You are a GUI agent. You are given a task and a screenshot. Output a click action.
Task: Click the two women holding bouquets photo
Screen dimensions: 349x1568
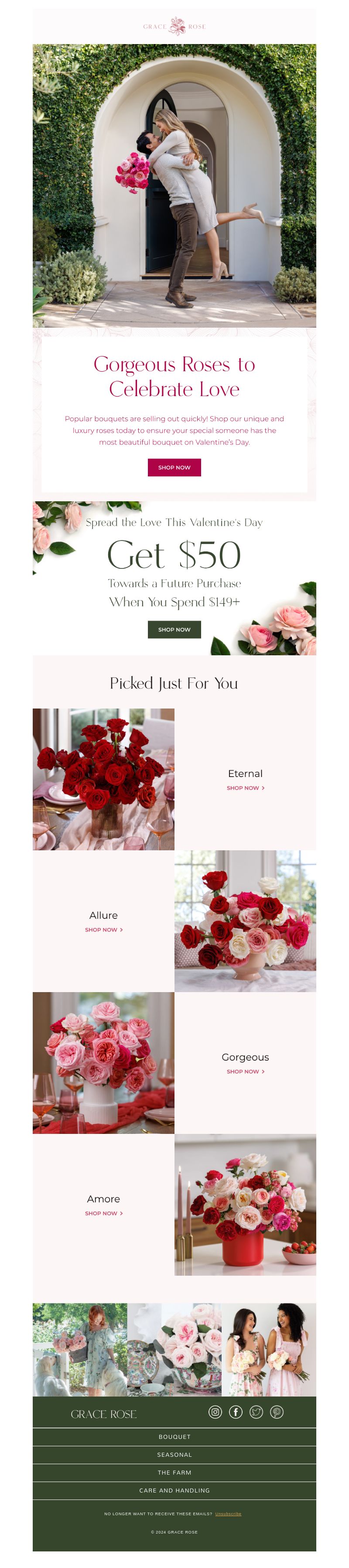pyautogui.click(x=269, y=1349)
